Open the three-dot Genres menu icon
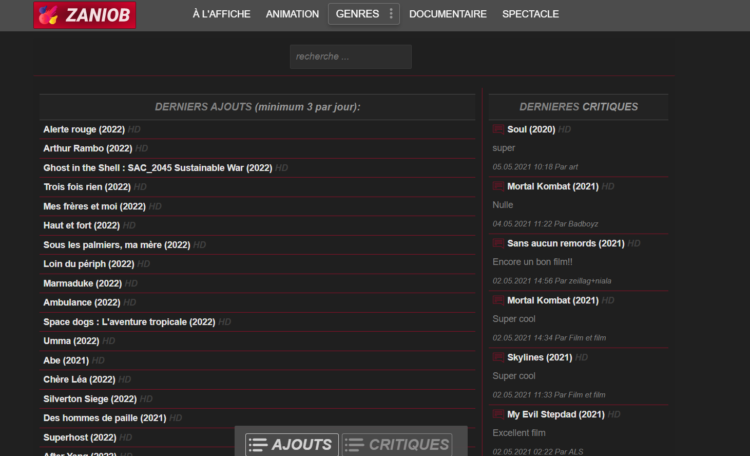This screenshot has height=456, width=750. pos(391,14)
